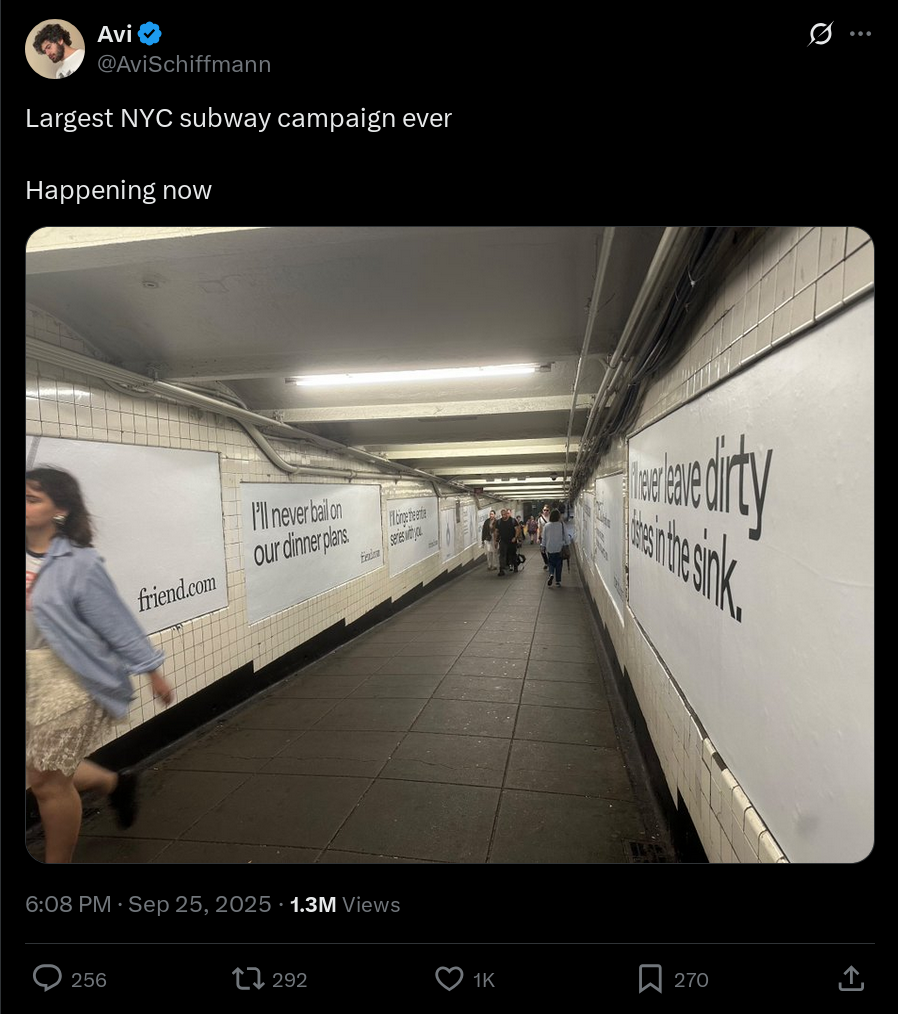View the 1.3M Views analytics
898x1014 pixels.
[345, 904]
